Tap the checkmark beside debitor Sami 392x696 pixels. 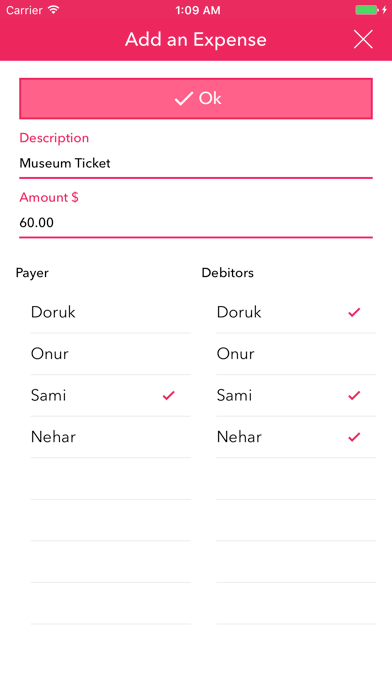tap(354, 395)
